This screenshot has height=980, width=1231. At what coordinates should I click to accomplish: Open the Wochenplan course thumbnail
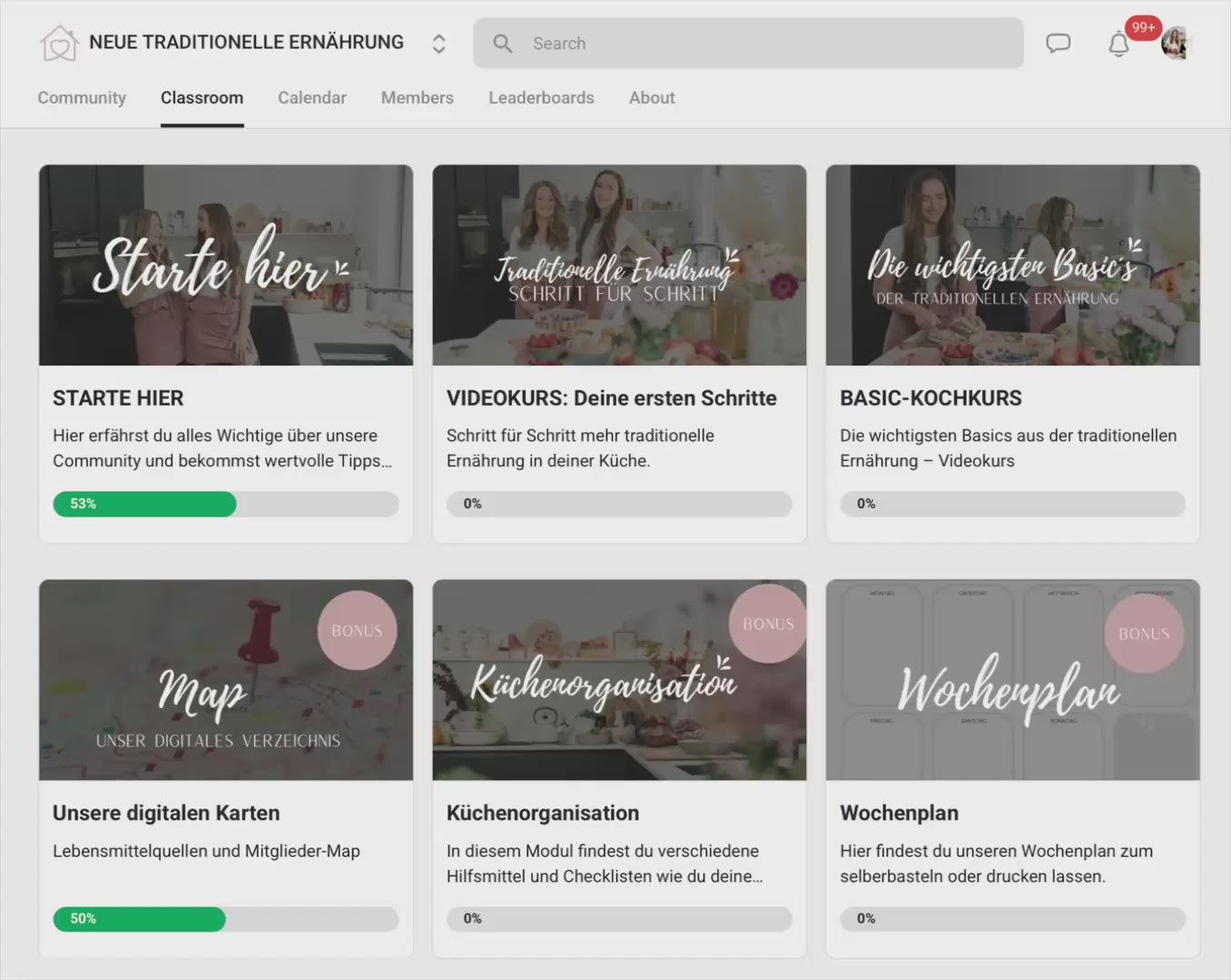tap(1013, 680)
